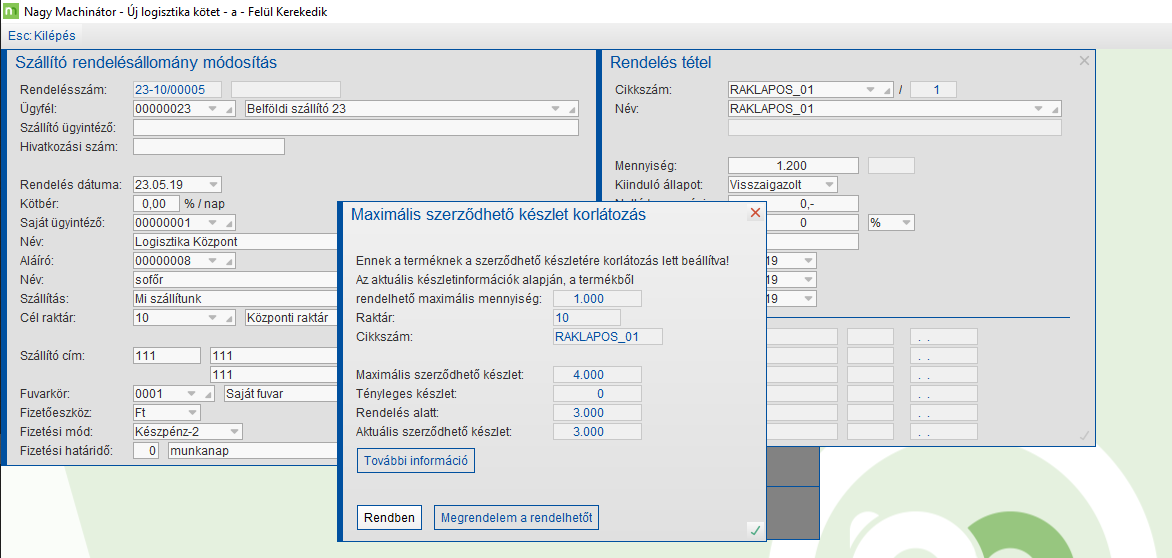Click the green checkmark in dialog
Viewport: 1172px width, 558px height.
tap(755, 530)
